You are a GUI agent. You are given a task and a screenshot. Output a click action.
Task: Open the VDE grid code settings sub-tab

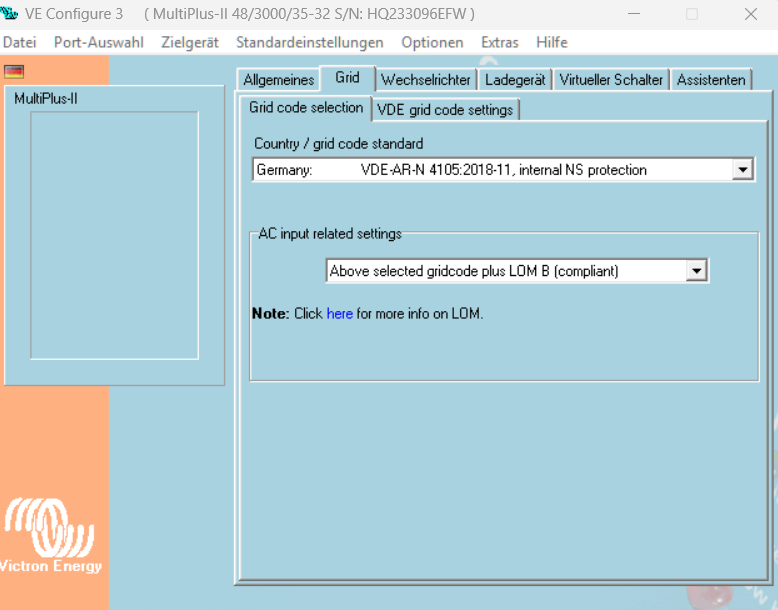coord(445,110)
